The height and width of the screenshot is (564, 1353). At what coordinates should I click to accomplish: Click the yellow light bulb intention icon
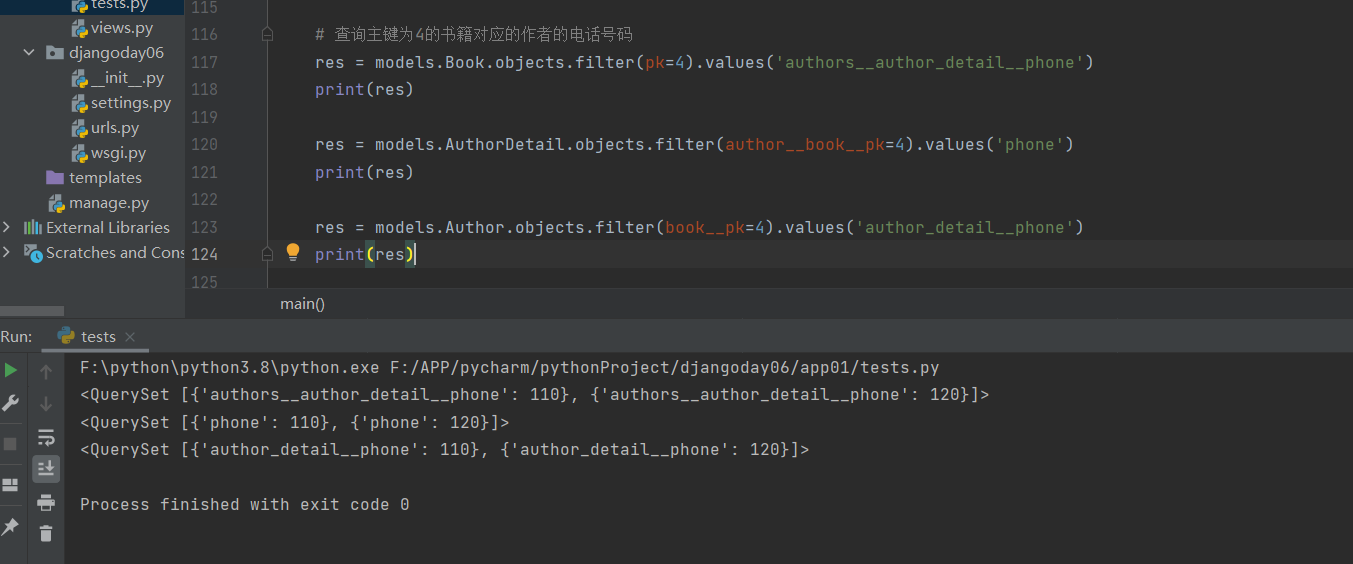pyautogui.click(x=293, y=252)
